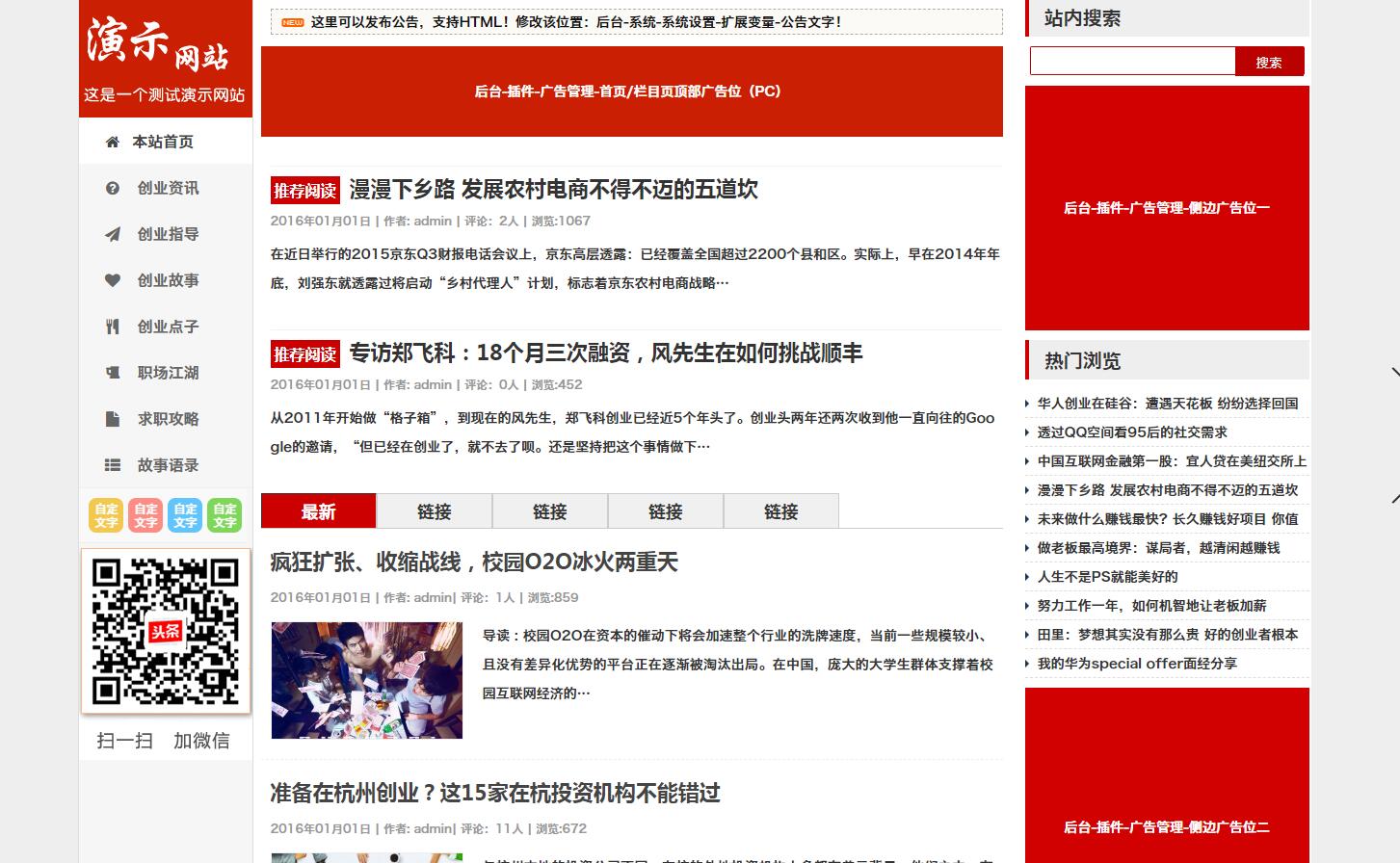
Task: Click inside the 站内搜索 search box
Action: pyautogui.click(x=1132, y=61)
